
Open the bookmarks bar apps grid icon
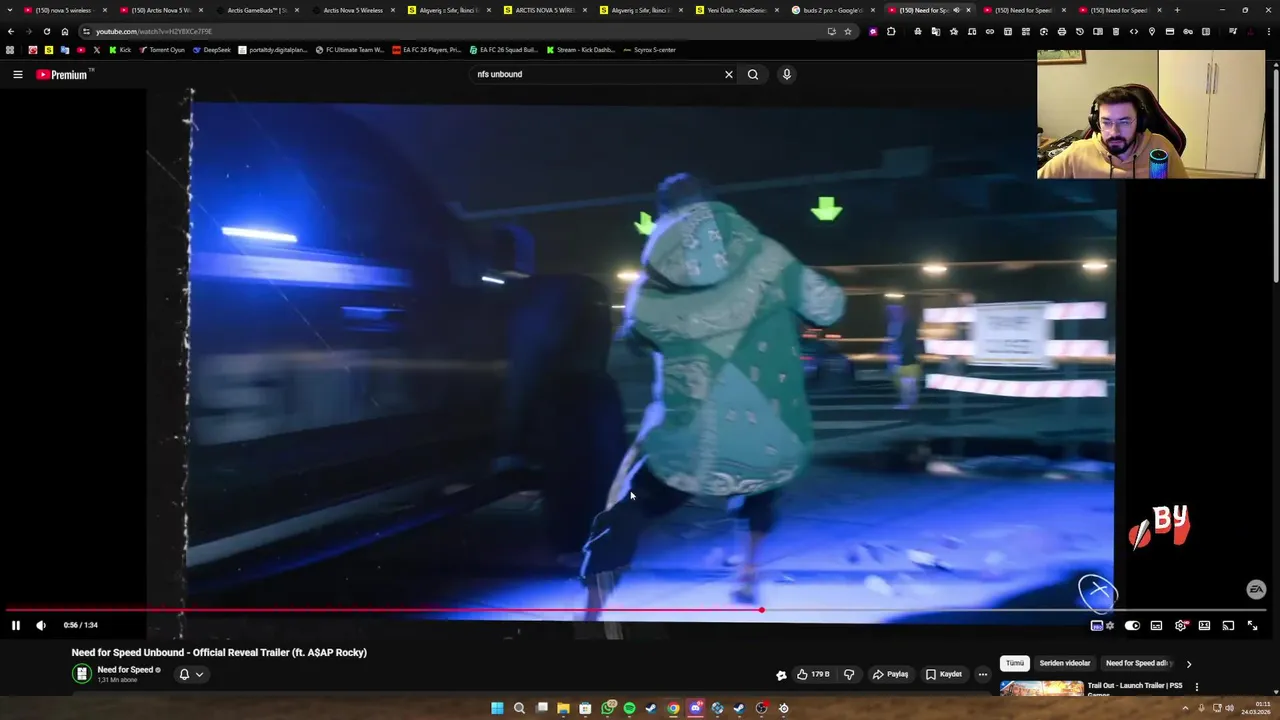[x=11, y=49]
